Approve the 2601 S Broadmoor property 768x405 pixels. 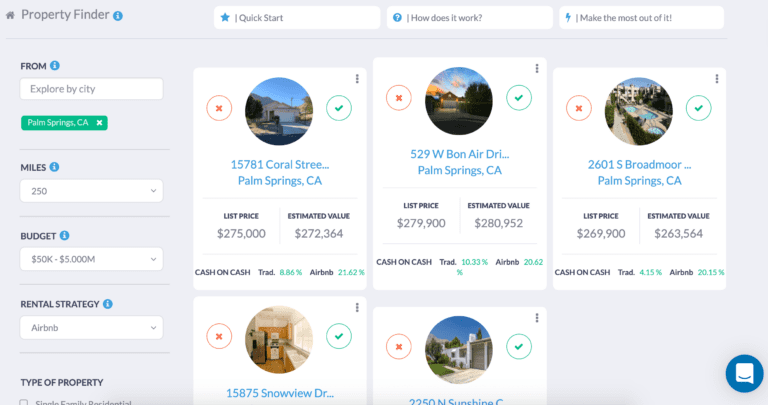699,108
